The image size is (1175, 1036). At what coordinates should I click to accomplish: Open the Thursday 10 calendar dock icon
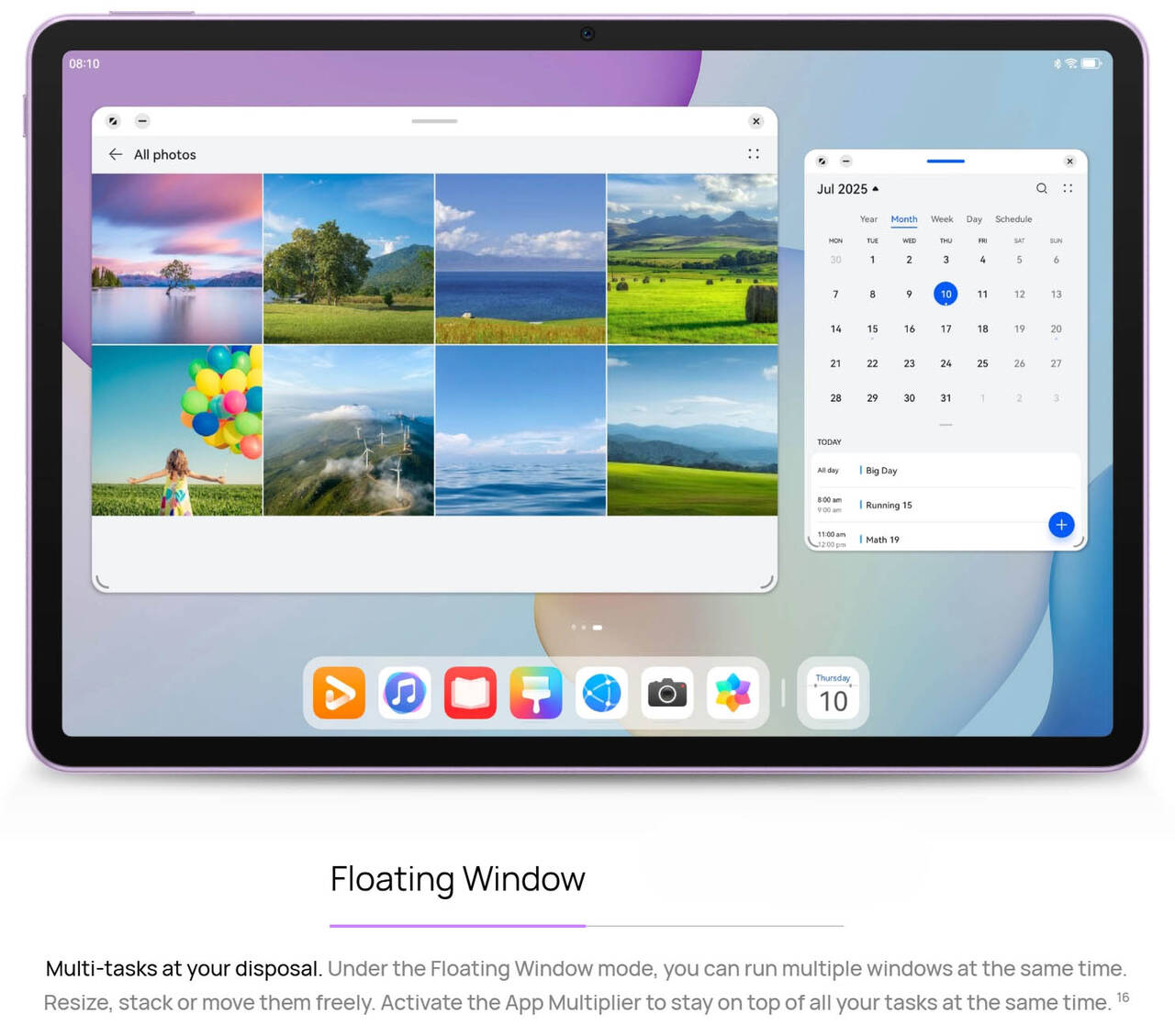coord(833,694)
